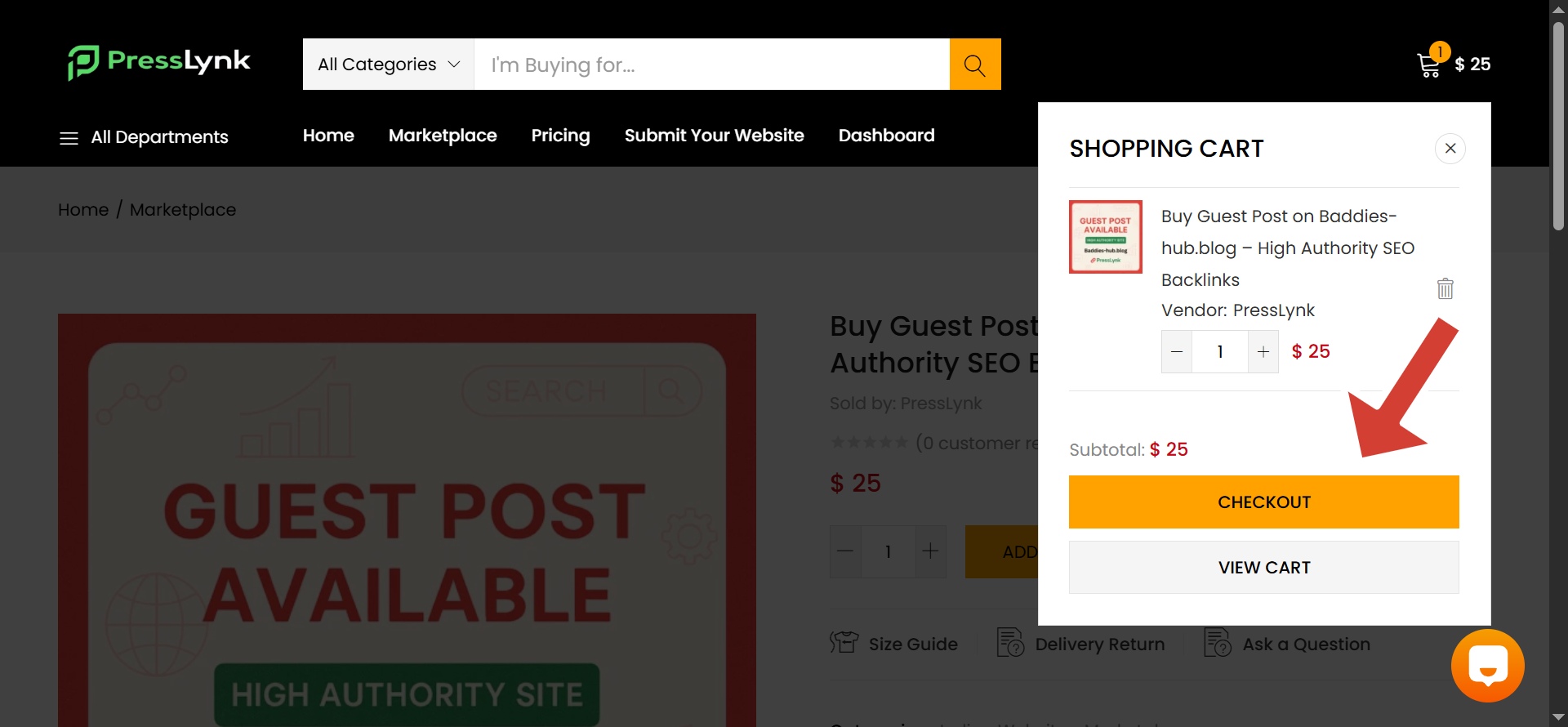The height and width of the screenshot is (727, 1568).
Task: Click the Size Guide shirt icon
Action: click(844, 643)
